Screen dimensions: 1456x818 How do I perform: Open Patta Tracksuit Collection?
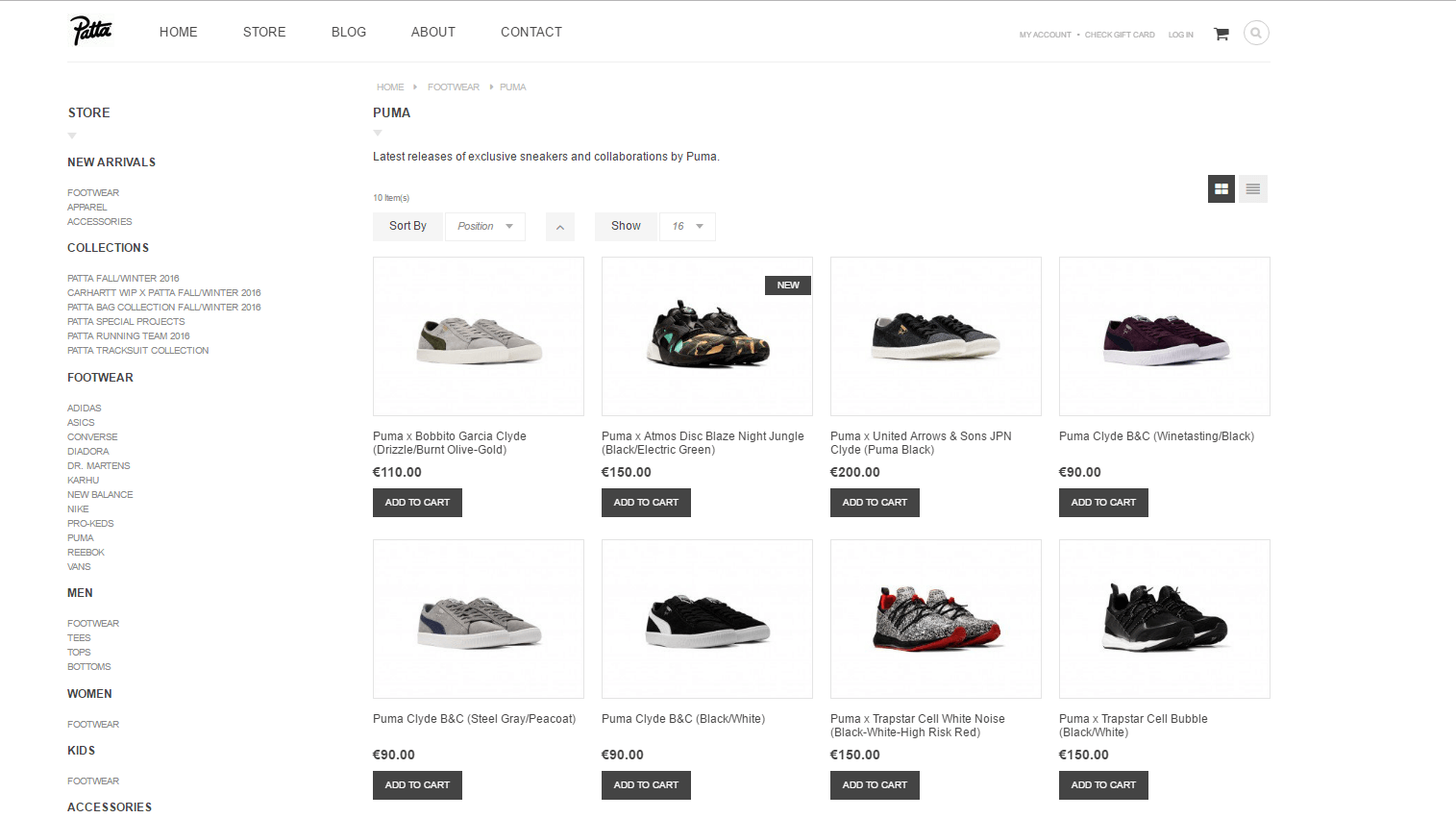pyautogui.click(x=137, y=351)
